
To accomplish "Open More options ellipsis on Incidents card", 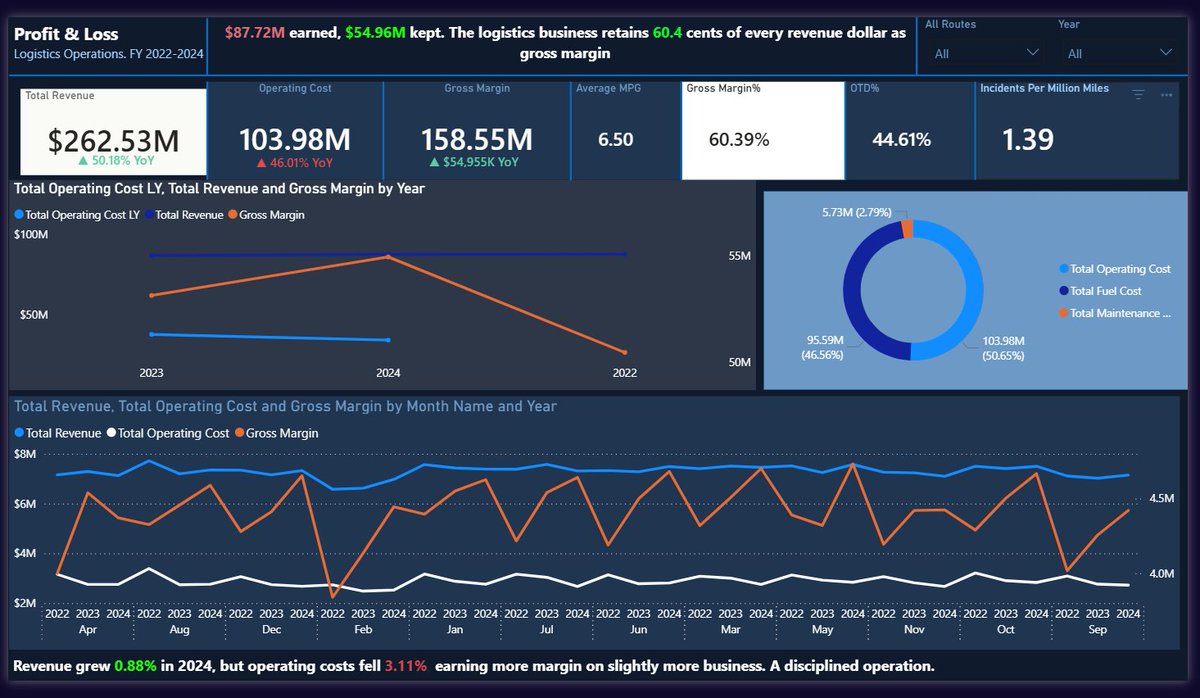I will [1166, 95].
